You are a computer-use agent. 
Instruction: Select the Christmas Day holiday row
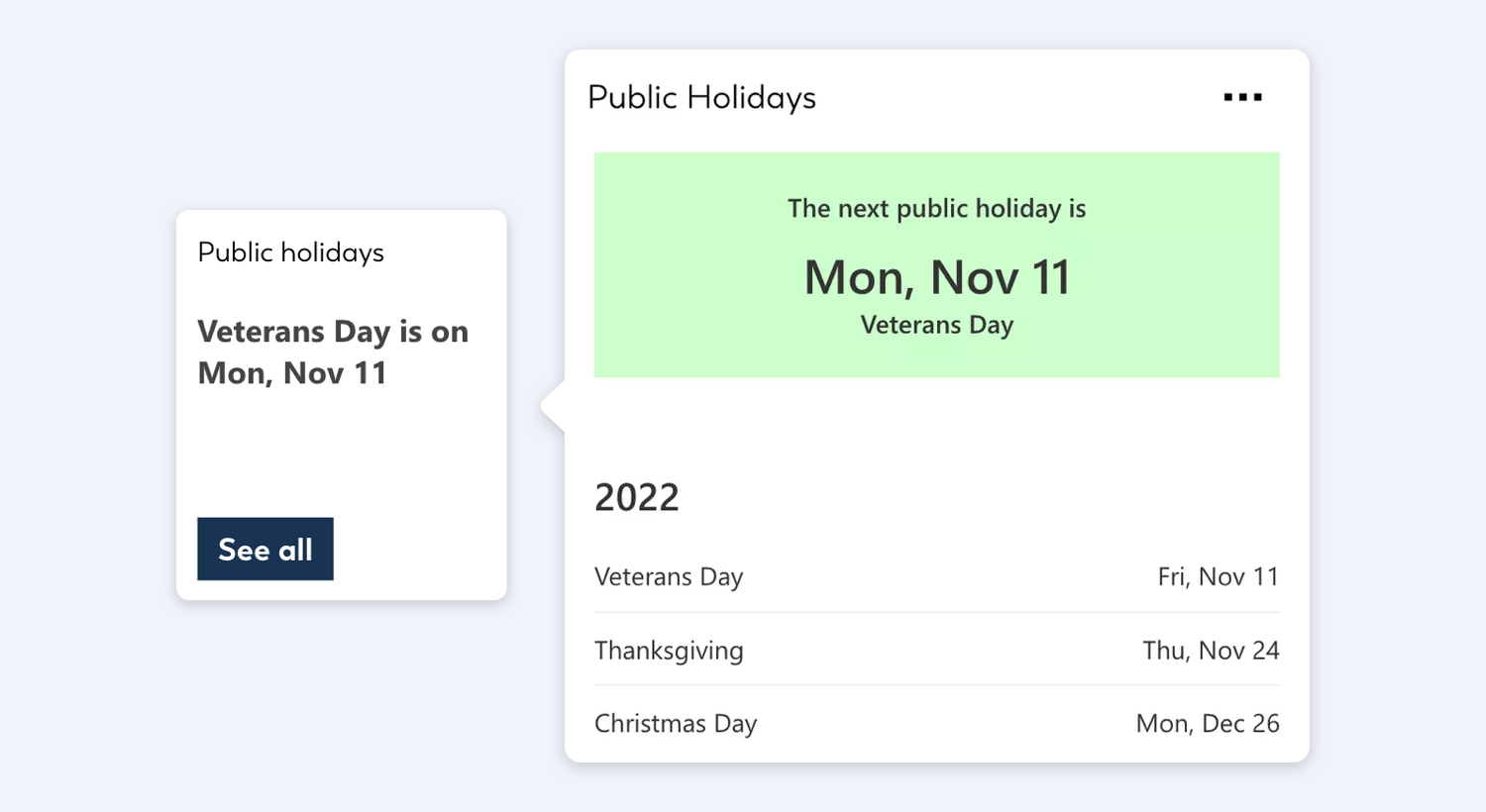tap(675, 724)
